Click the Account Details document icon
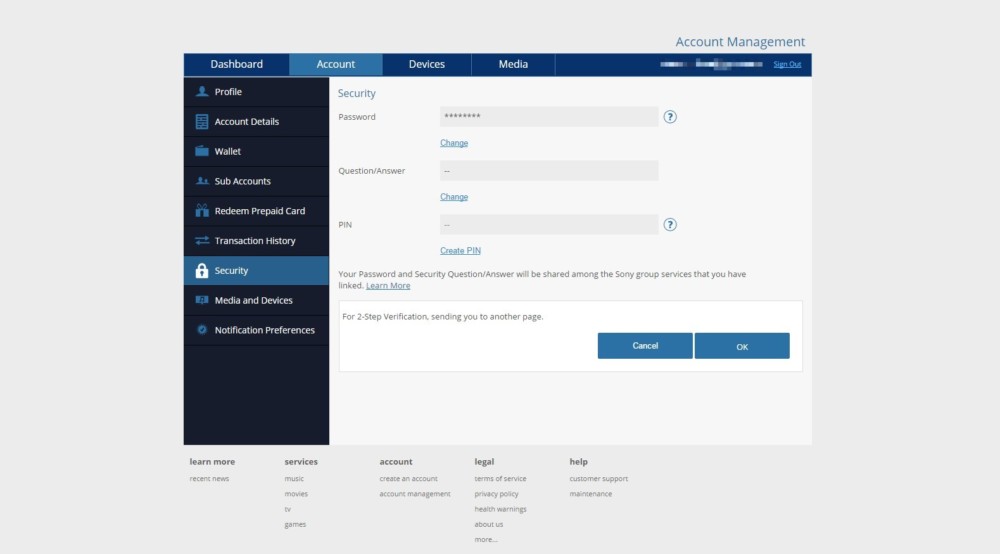The image size is (1000, 554). 202,122
